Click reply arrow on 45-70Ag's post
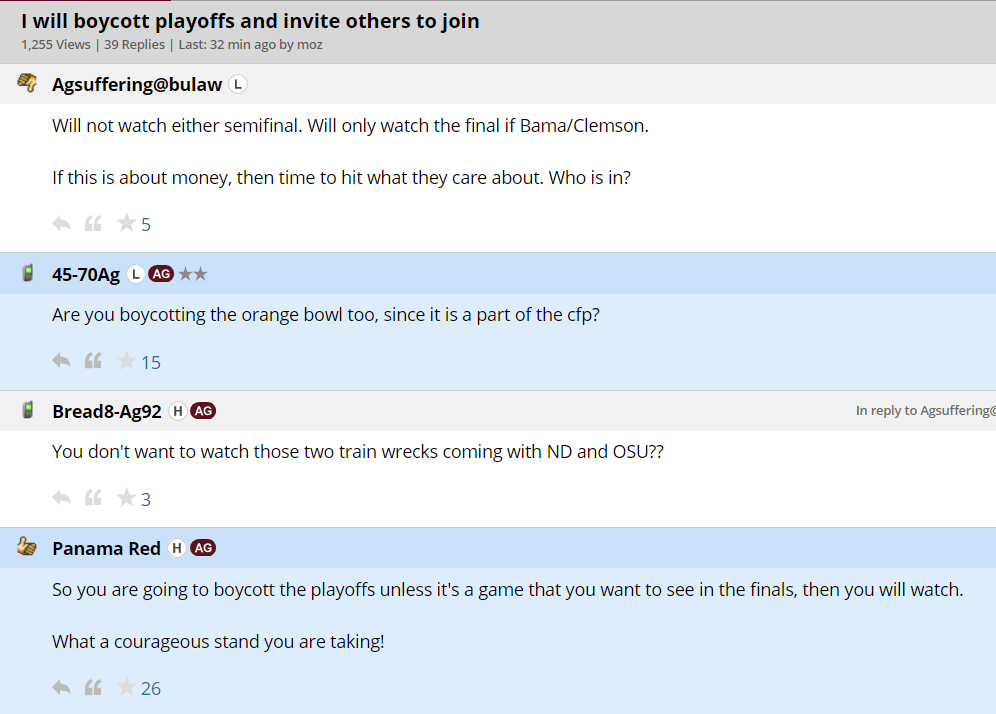Viewport: 996px width, 714px height. click(61, 361)
